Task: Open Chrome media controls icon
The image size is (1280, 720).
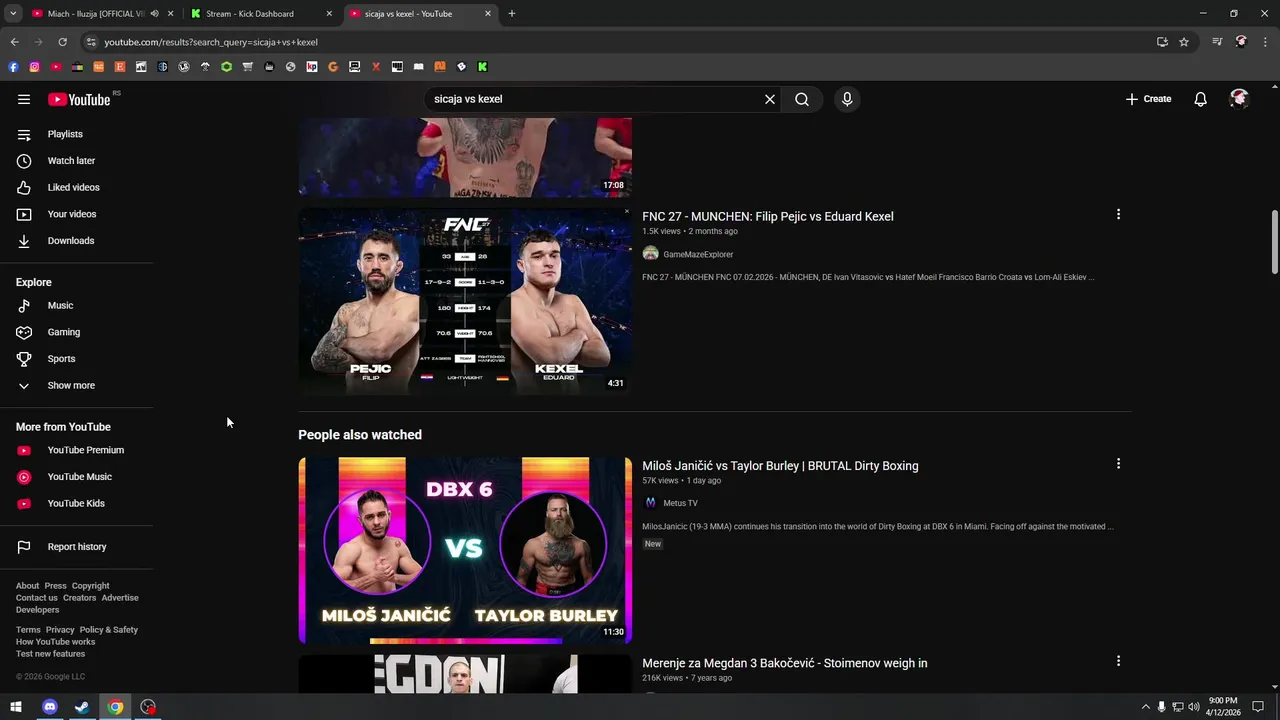Action: pos(1217,42)
